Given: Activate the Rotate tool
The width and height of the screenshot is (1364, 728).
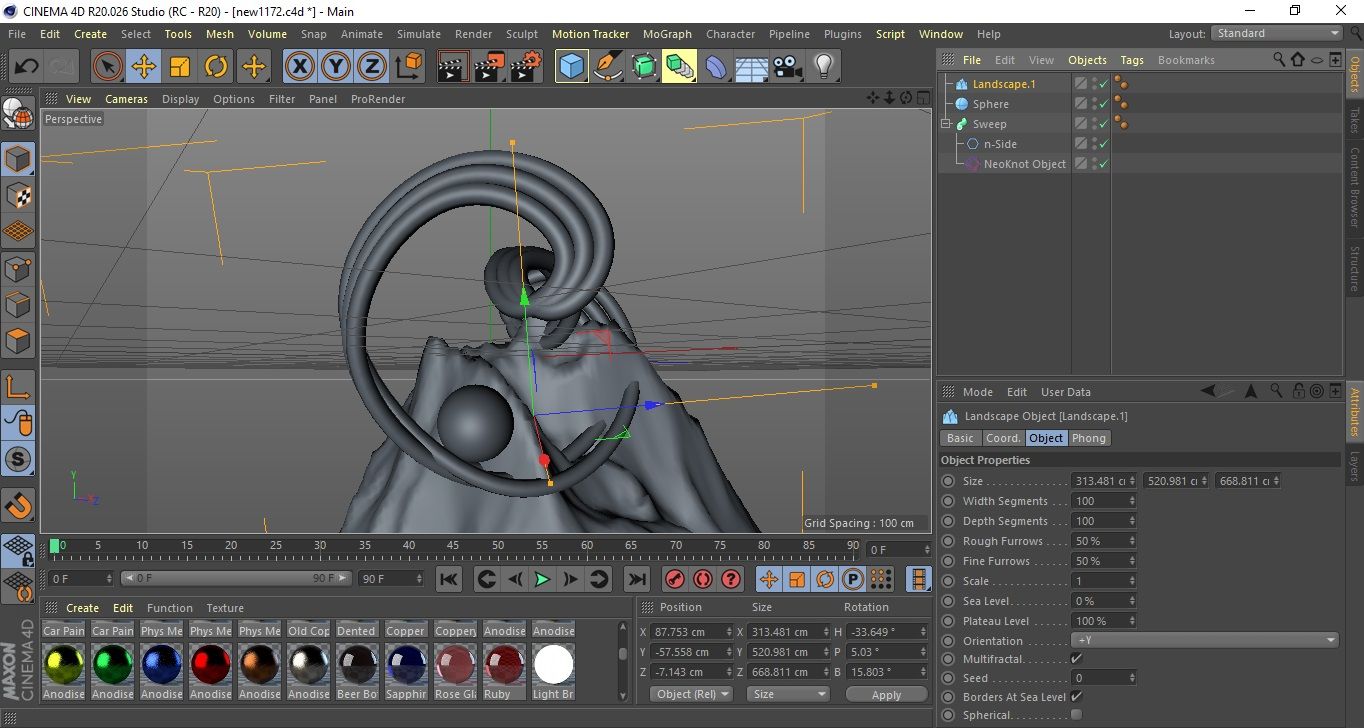Looking at the screenshot, I should click(x=216, y=67).
